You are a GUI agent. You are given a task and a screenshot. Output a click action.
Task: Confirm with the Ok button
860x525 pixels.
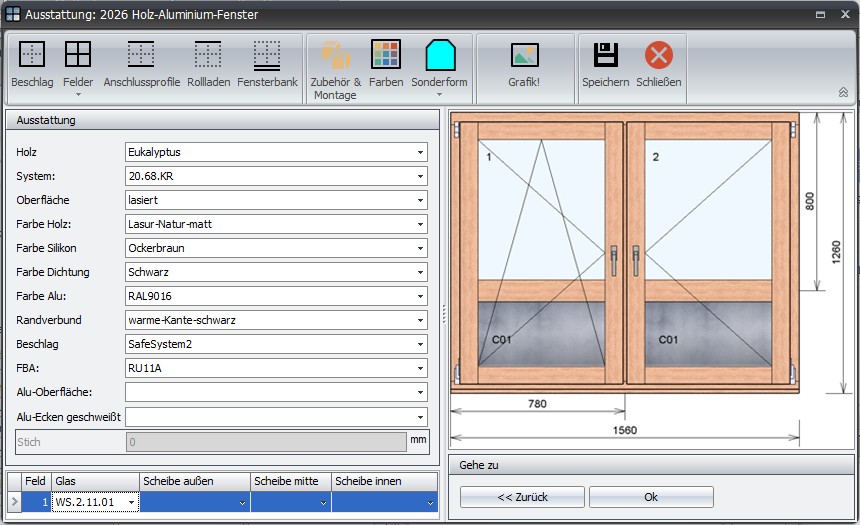(651, 497)
